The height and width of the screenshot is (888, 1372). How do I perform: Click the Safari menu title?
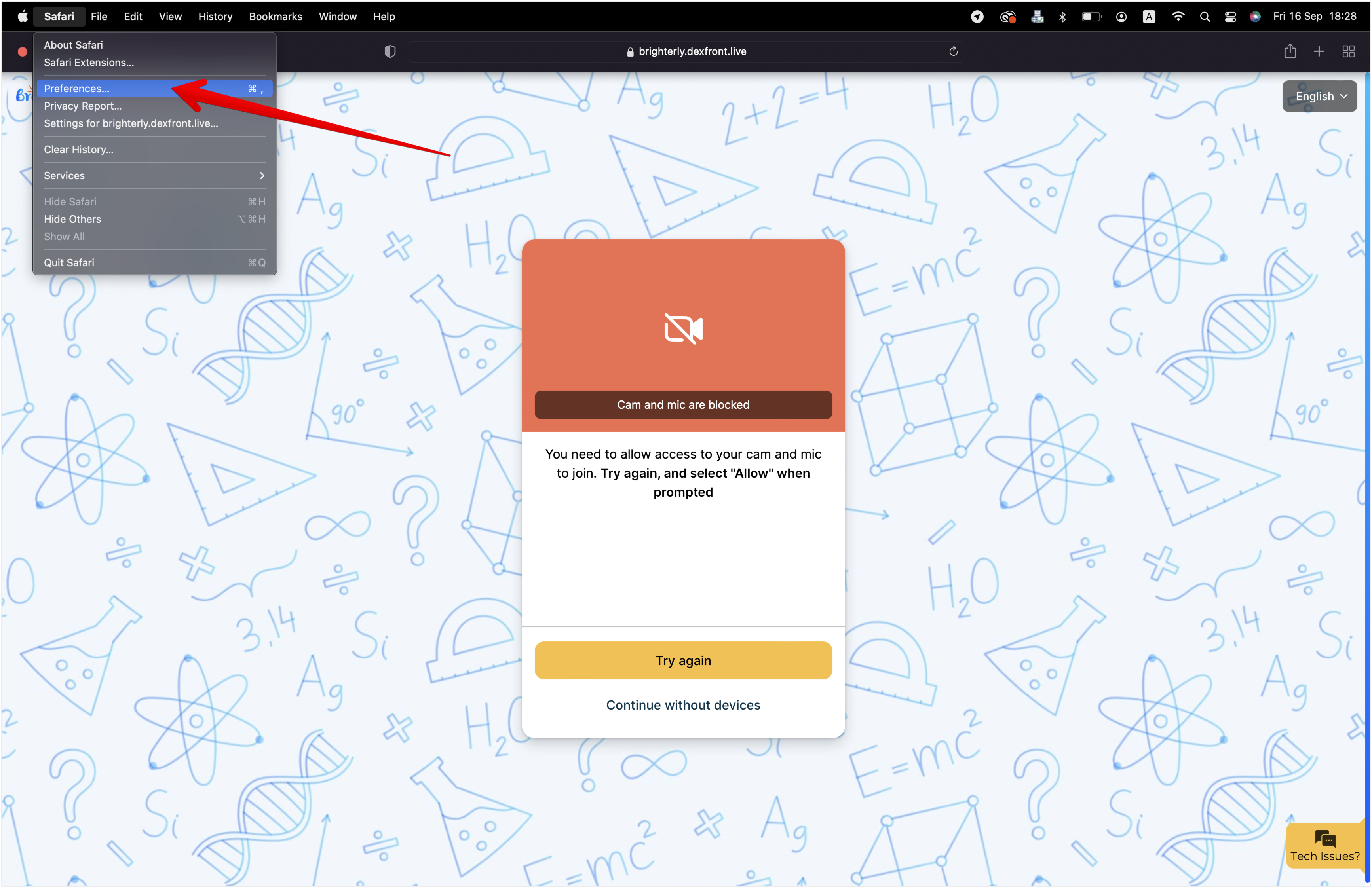pos(59,16)
